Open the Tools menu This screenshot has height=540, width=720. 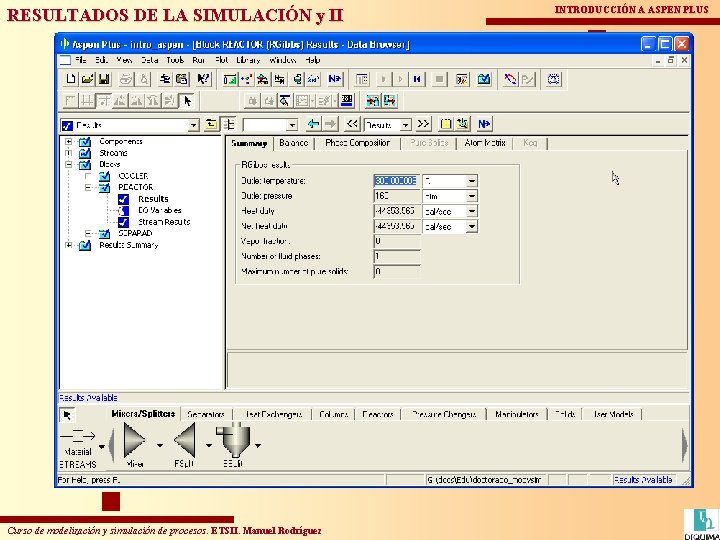(x=174, y=60)
